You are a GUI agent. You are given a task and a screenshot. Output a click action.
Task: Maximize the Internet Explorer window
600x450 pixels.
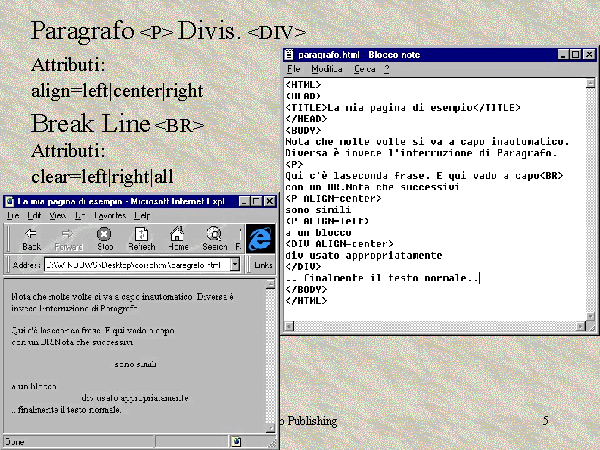click(256, 201)
